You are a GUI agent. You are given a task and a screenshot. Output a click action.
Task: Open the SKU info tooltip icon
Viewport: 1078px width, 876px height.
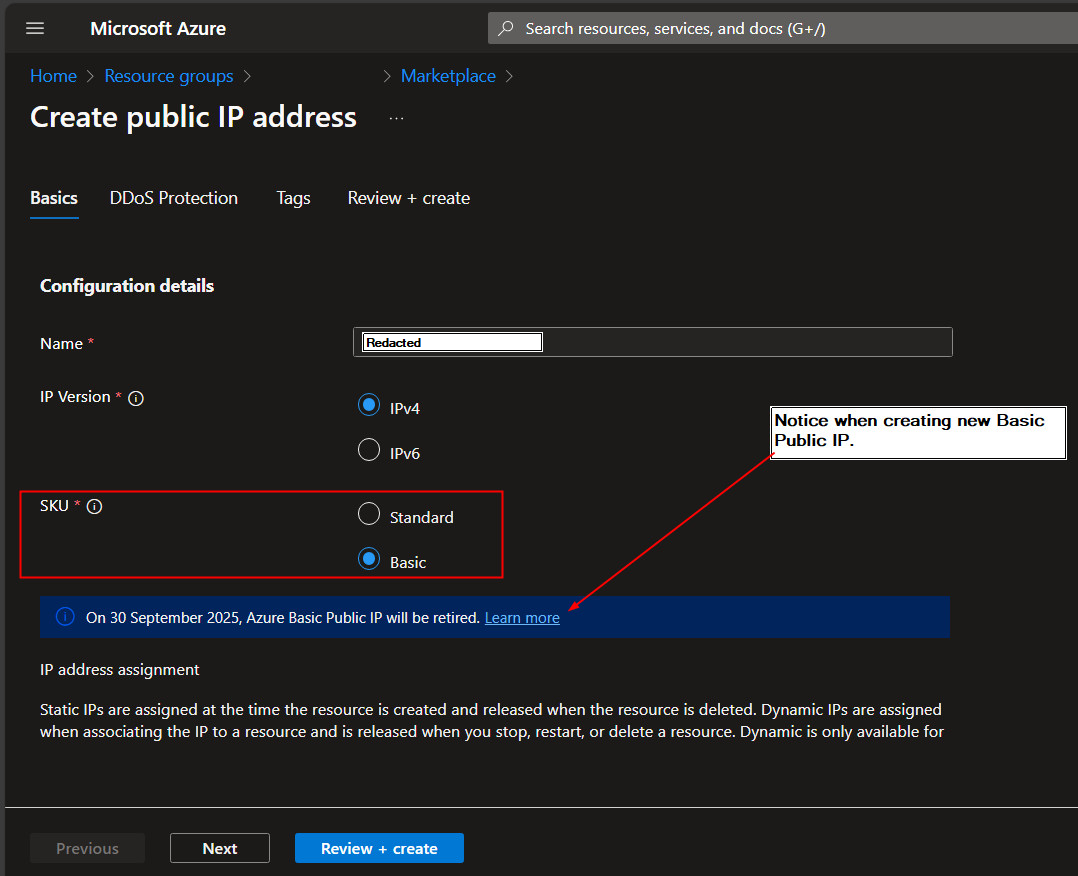click(95, 507)
